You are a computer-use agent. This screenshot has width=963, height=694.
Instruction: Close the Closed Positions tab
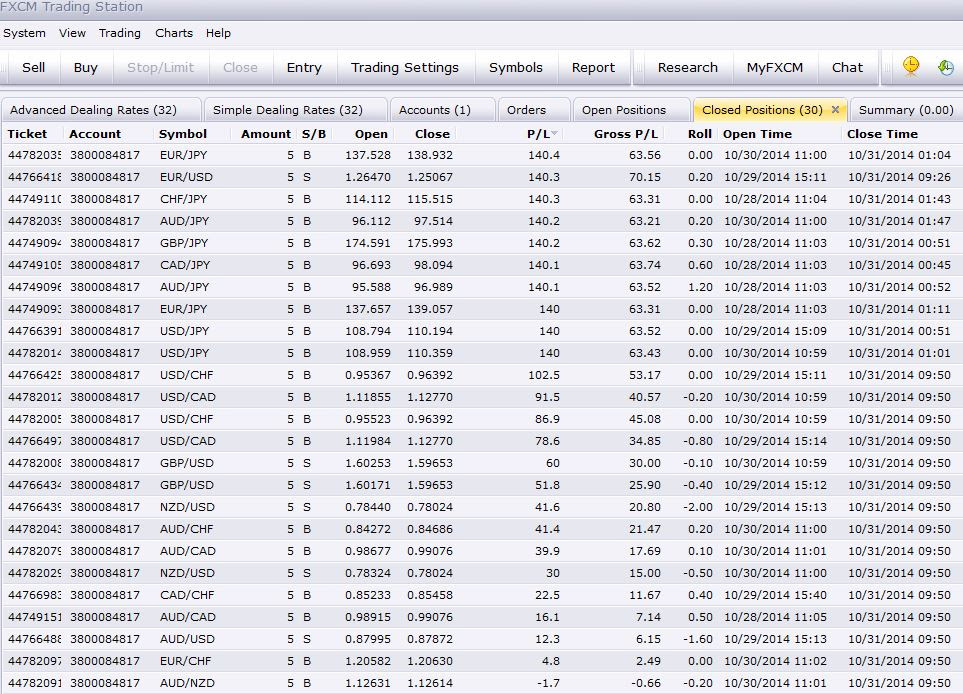click(x=835, y=110)
